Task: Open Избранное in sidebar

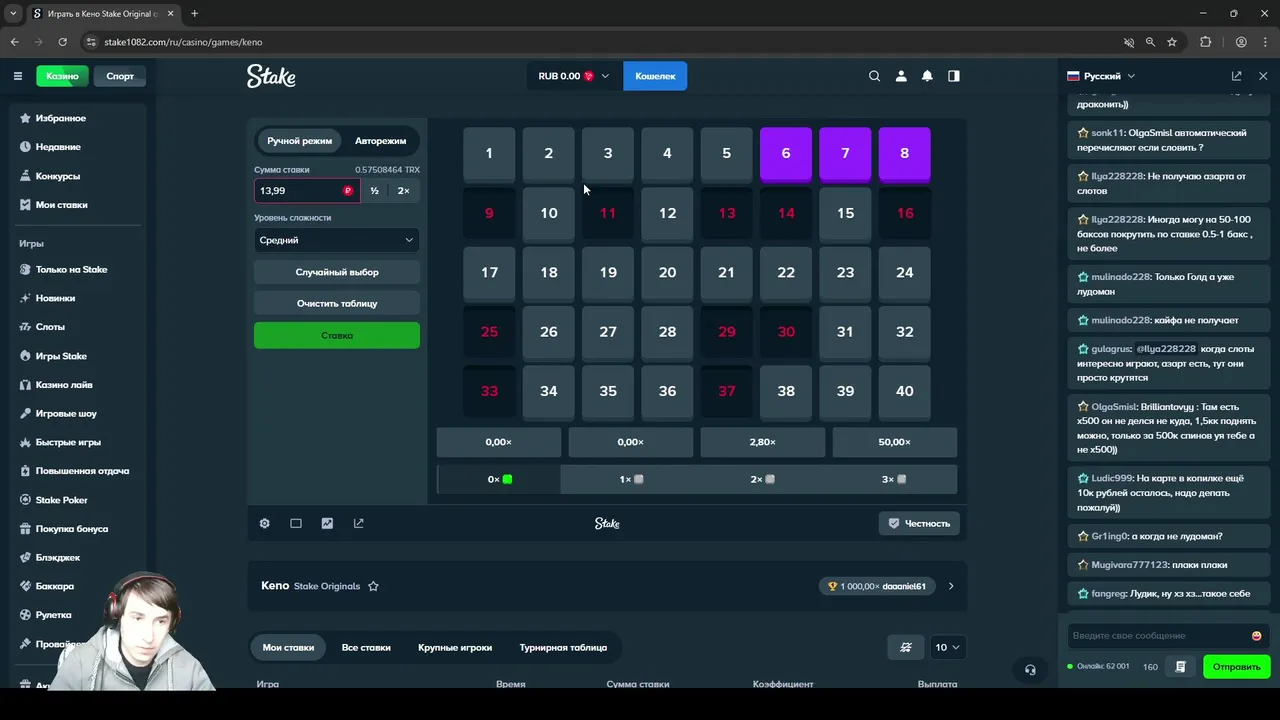Action: tap(60, 118)
